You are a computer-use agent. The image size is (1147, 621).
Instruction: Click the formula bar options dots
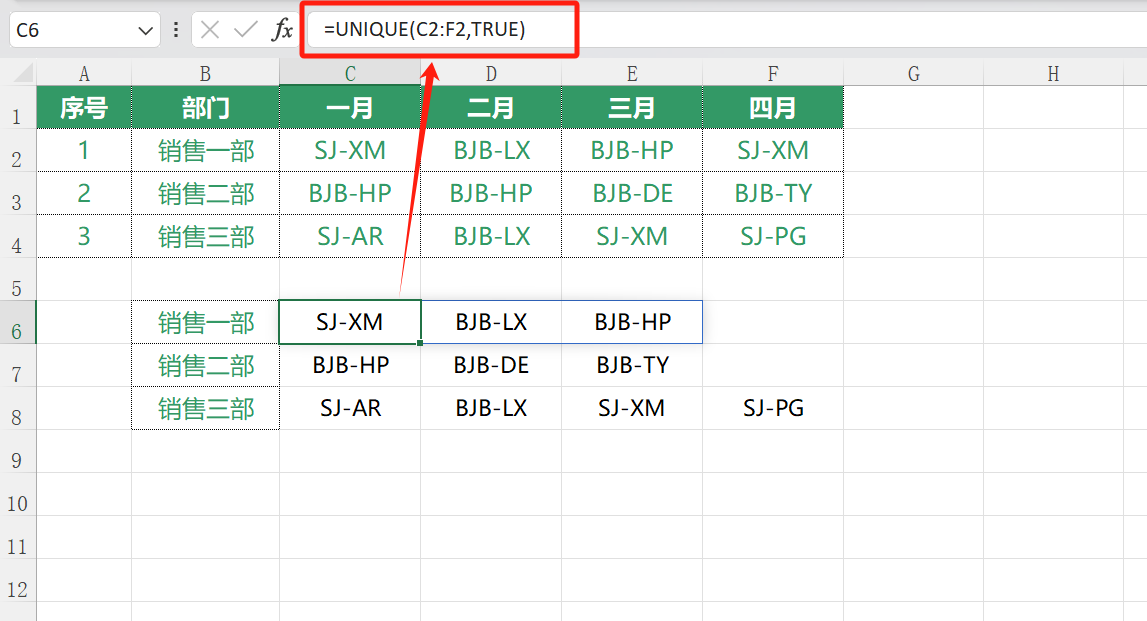tap(176, 30)
